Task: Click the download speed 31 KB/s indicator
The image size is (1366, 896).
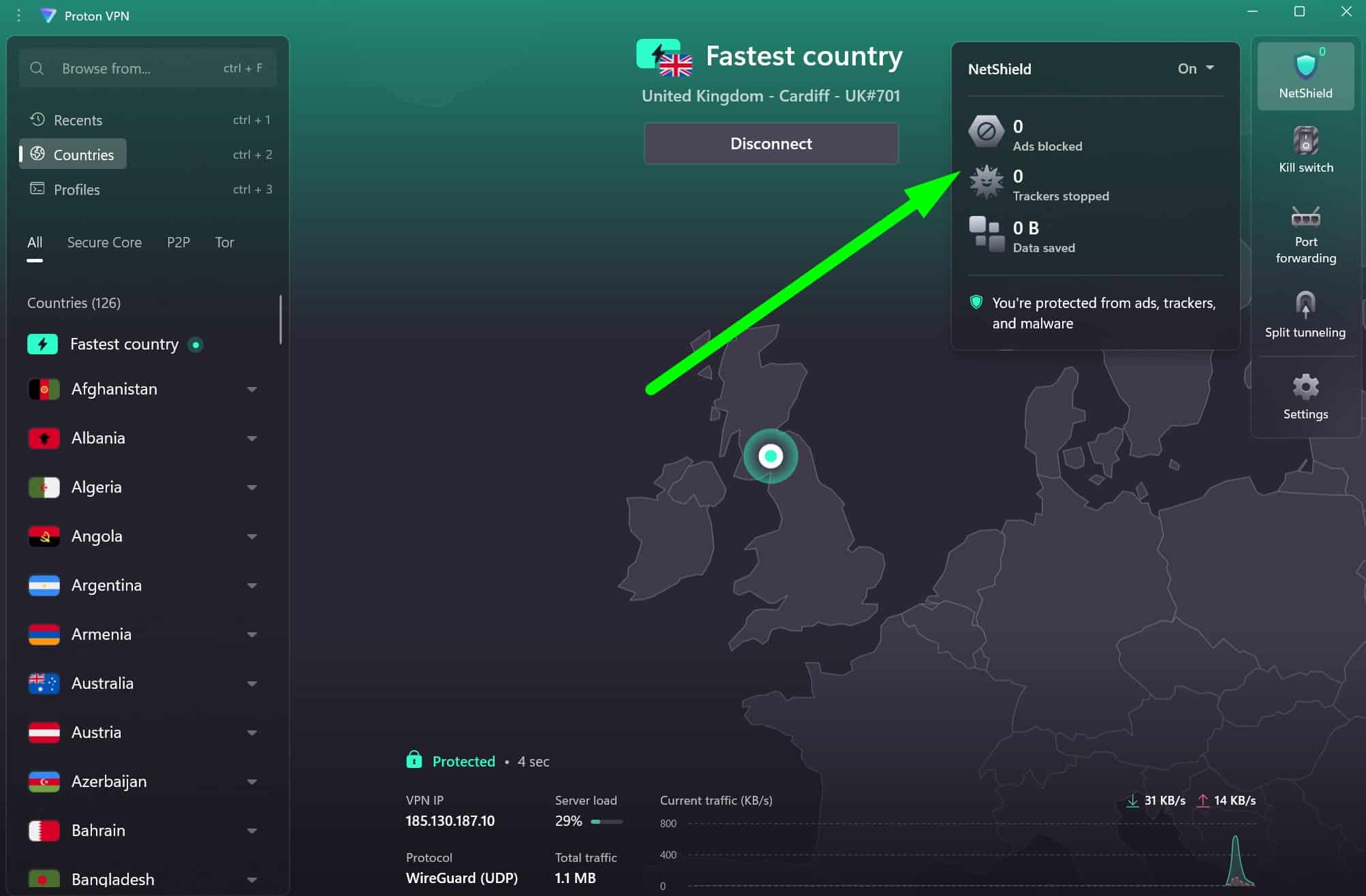Action: pos(1155,801)
